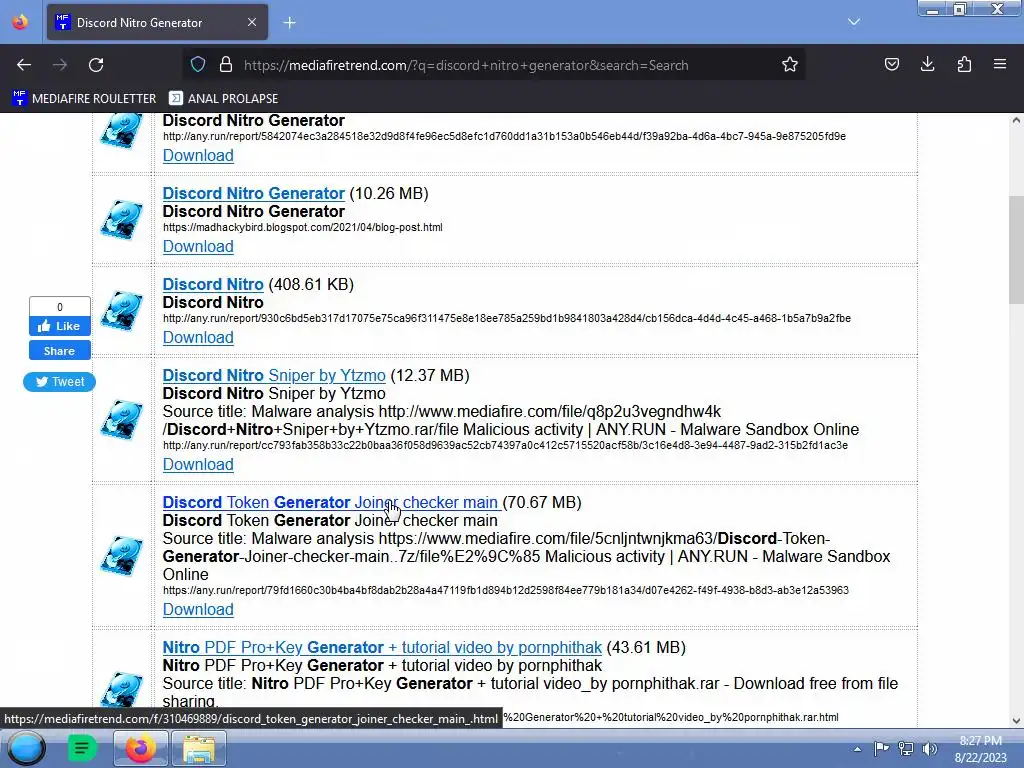Open Discord Token Generator Joiner checker link
Screen dimensions: 1024x768
[331, 502]
